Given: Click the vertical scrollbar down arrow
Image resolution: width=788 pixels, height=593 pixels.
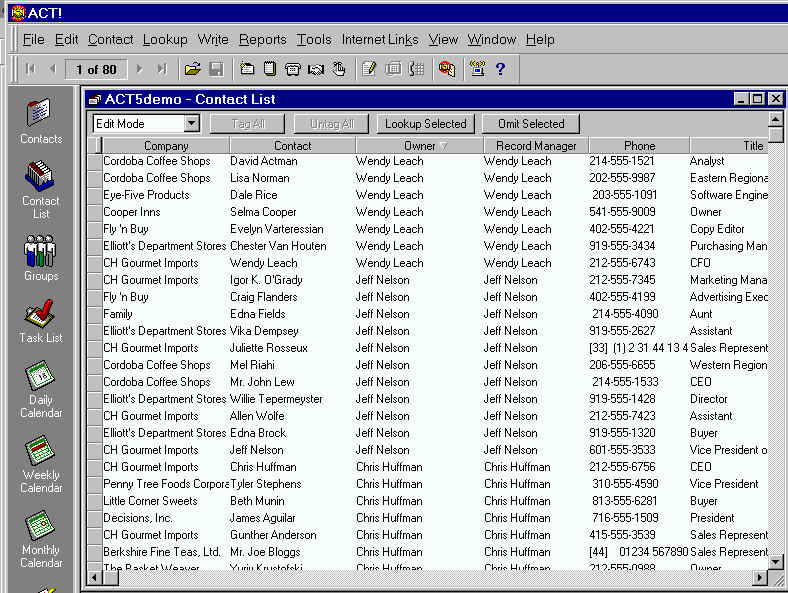Looking at the screenshot, I should [775, 562].
